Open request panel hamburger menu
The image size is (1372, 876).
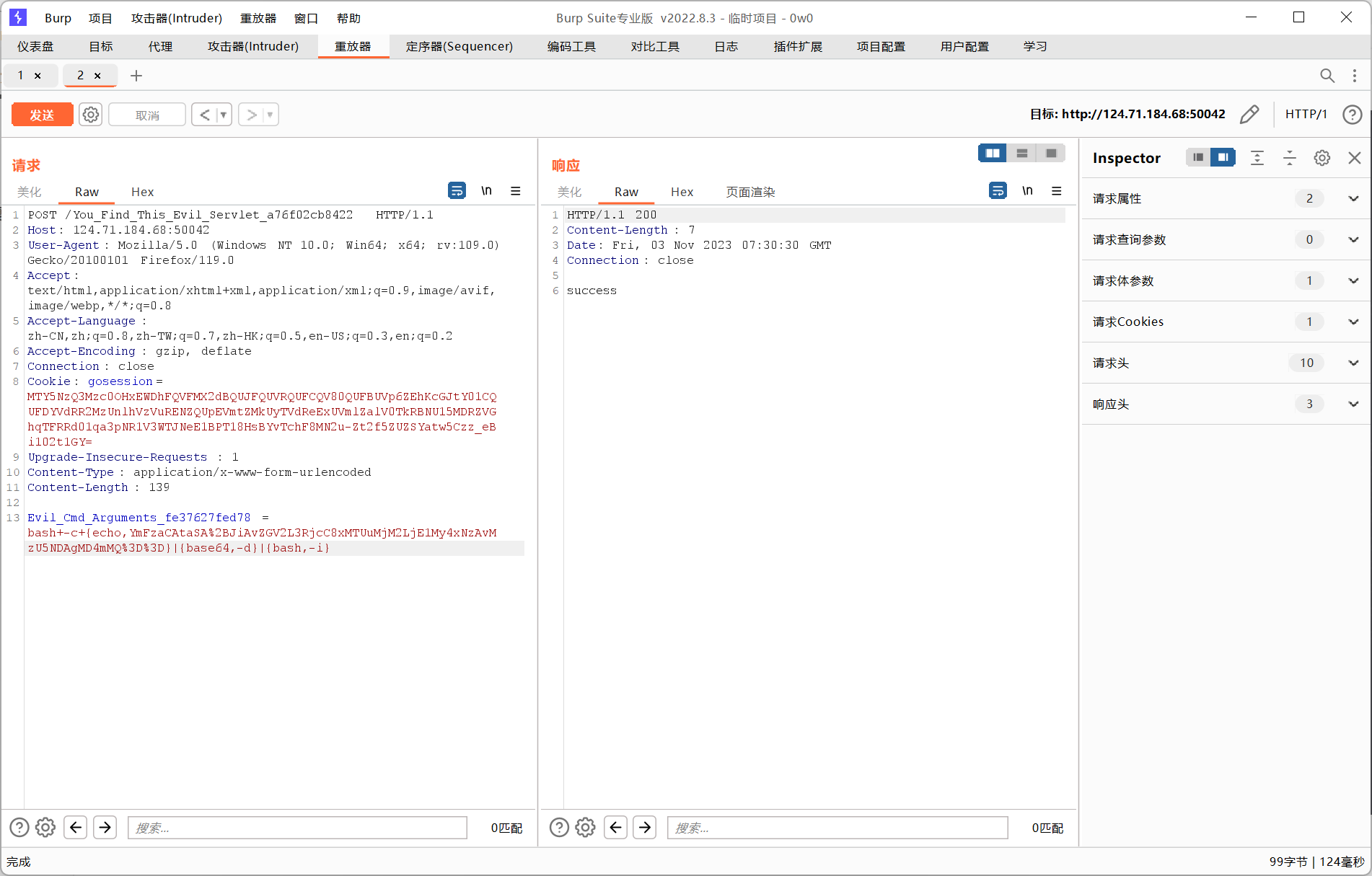tap(516, 191)
